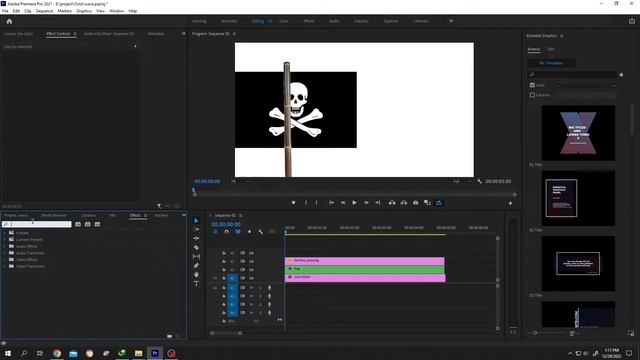This screenshot has height=360, width=640.
Task: Click the Export Frame camera icon
Action: click(x=416, y=203)
